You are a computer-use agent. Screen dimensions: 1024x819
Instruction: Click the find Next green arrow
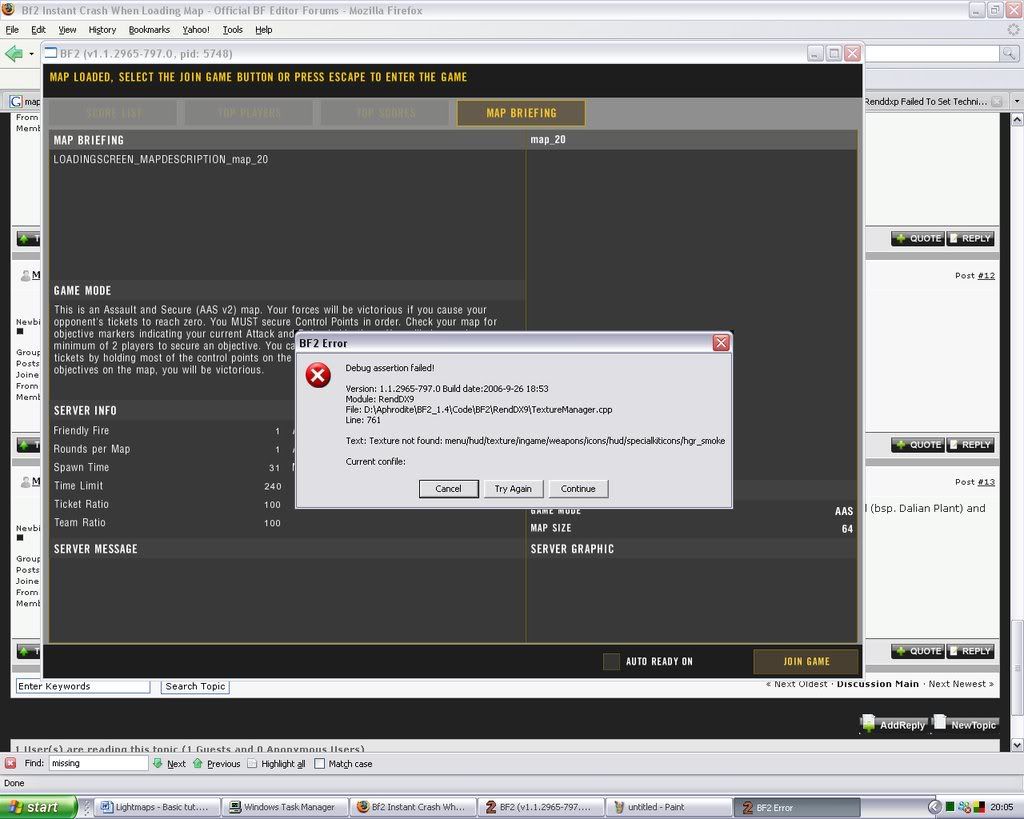(158, 763)
